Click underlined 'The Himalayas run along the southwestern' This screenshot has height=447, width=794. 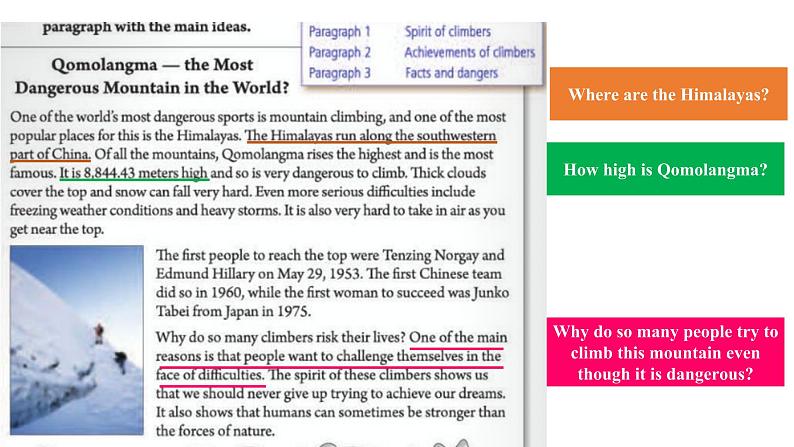pos(371,136)
